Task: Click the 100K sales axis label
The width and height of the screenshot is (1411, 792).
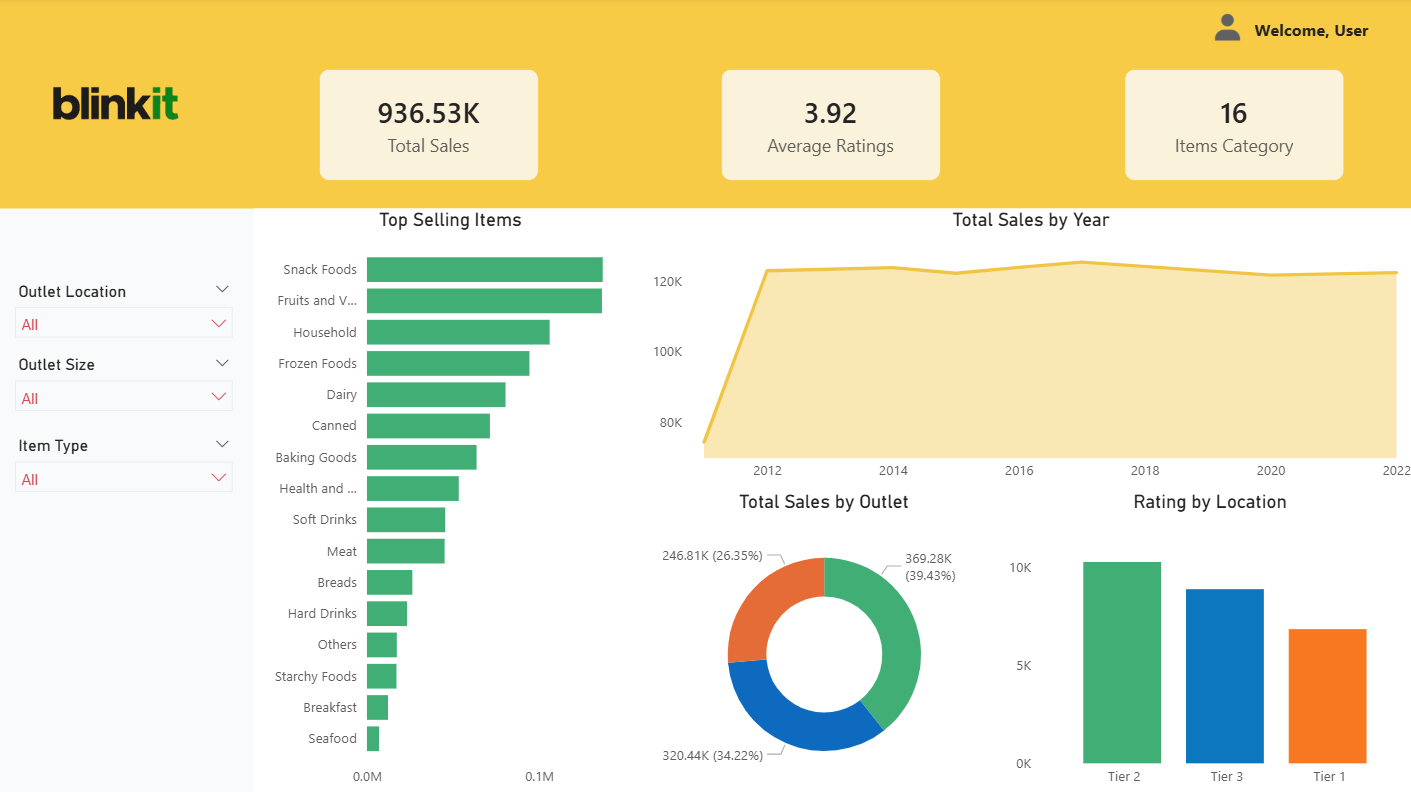Action: [x=668, y=352]
